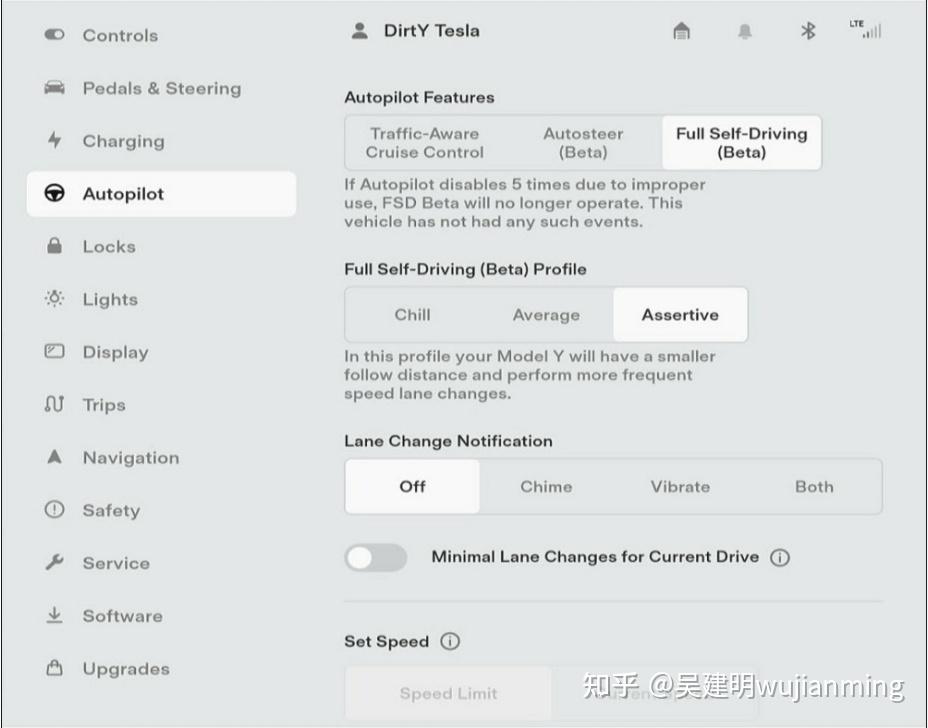
Task: Click the steering wheel Autopilot icon
Action: tap(54, 194)
